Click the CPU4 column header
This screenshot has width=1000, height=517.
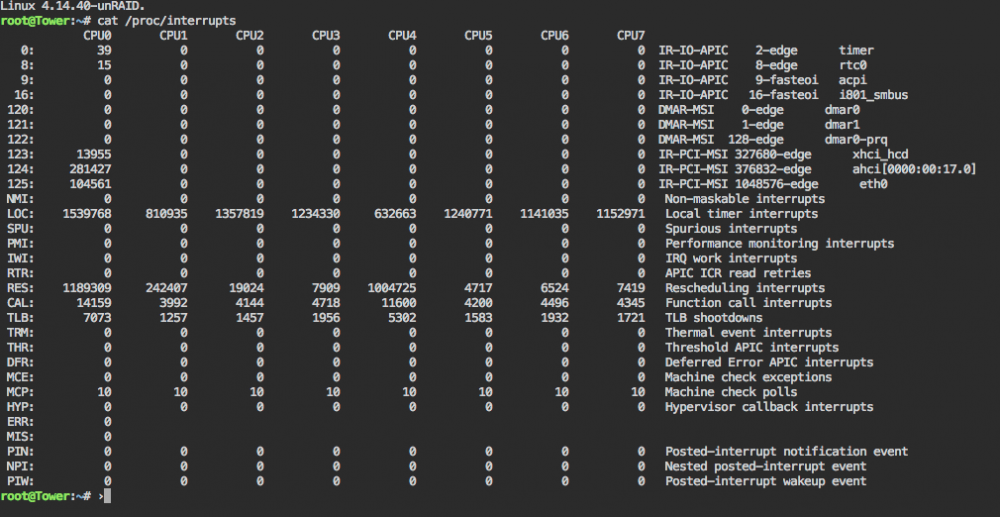tap(402, 36)
